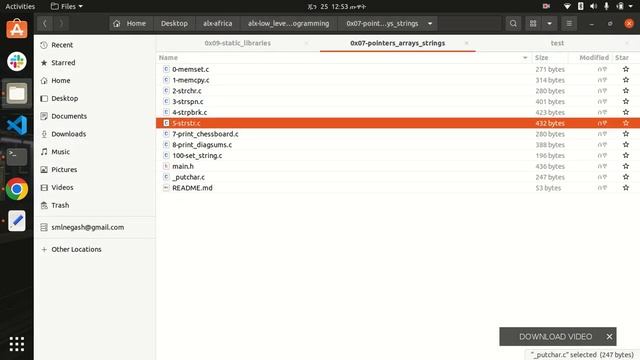Screen dimensions: 640x360
Task: Open Activities overview
Action: [x=20, y=6]
